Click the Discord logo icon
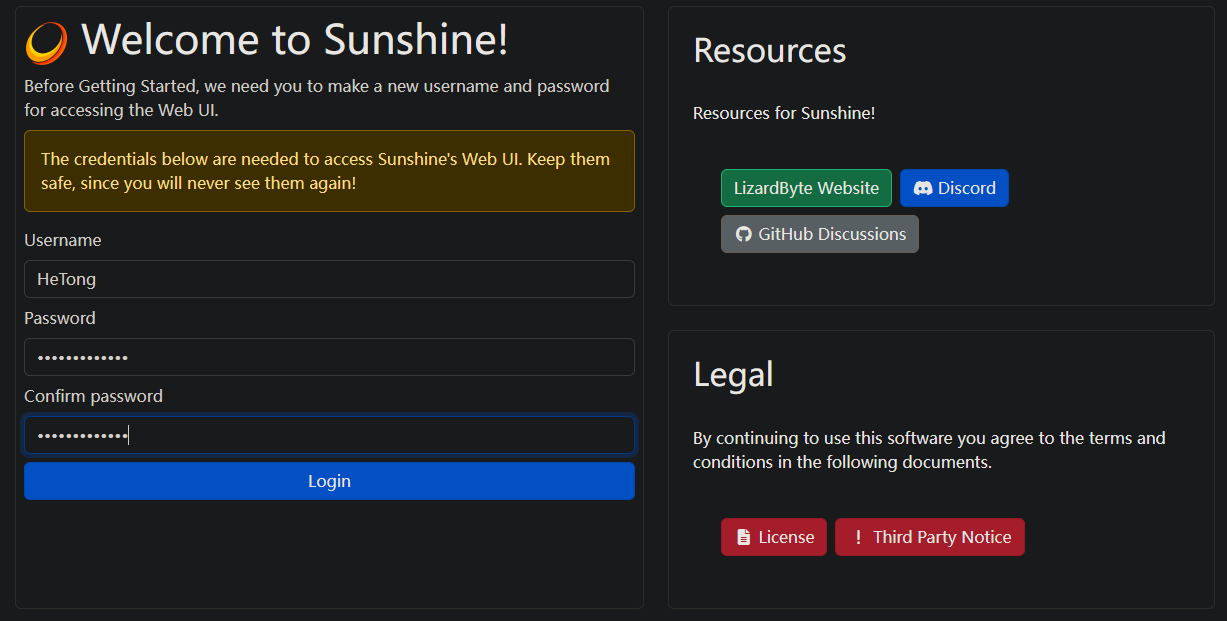 923,188
